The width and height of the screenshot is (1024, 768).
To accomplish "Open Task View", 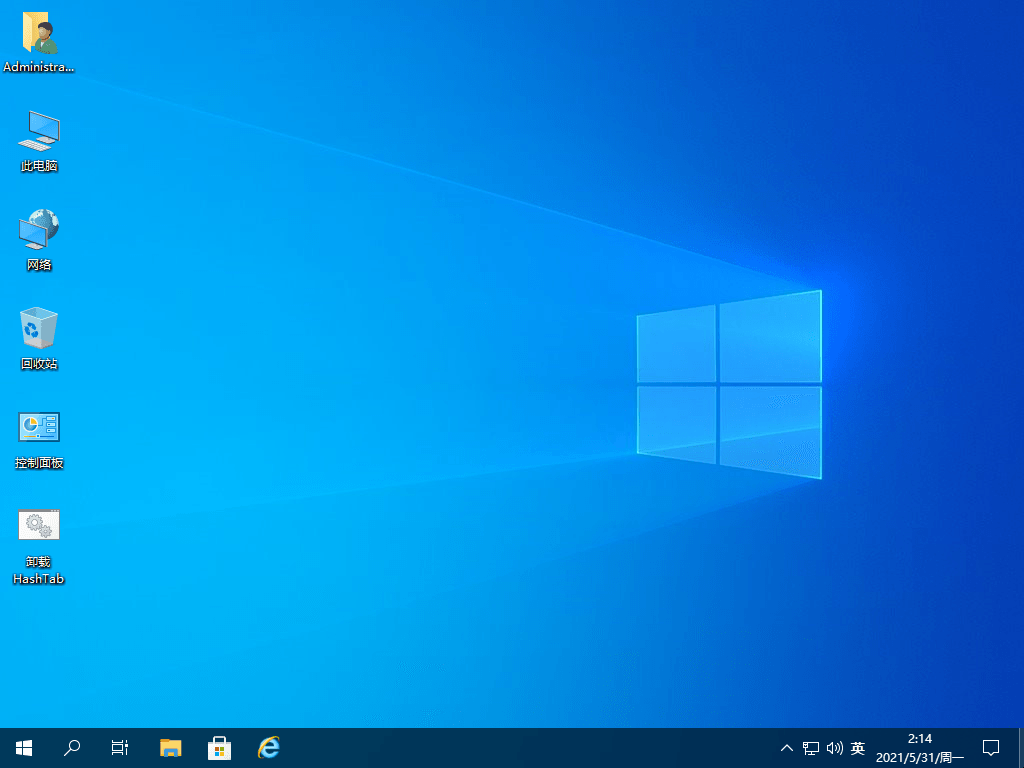I will [119, 747].
